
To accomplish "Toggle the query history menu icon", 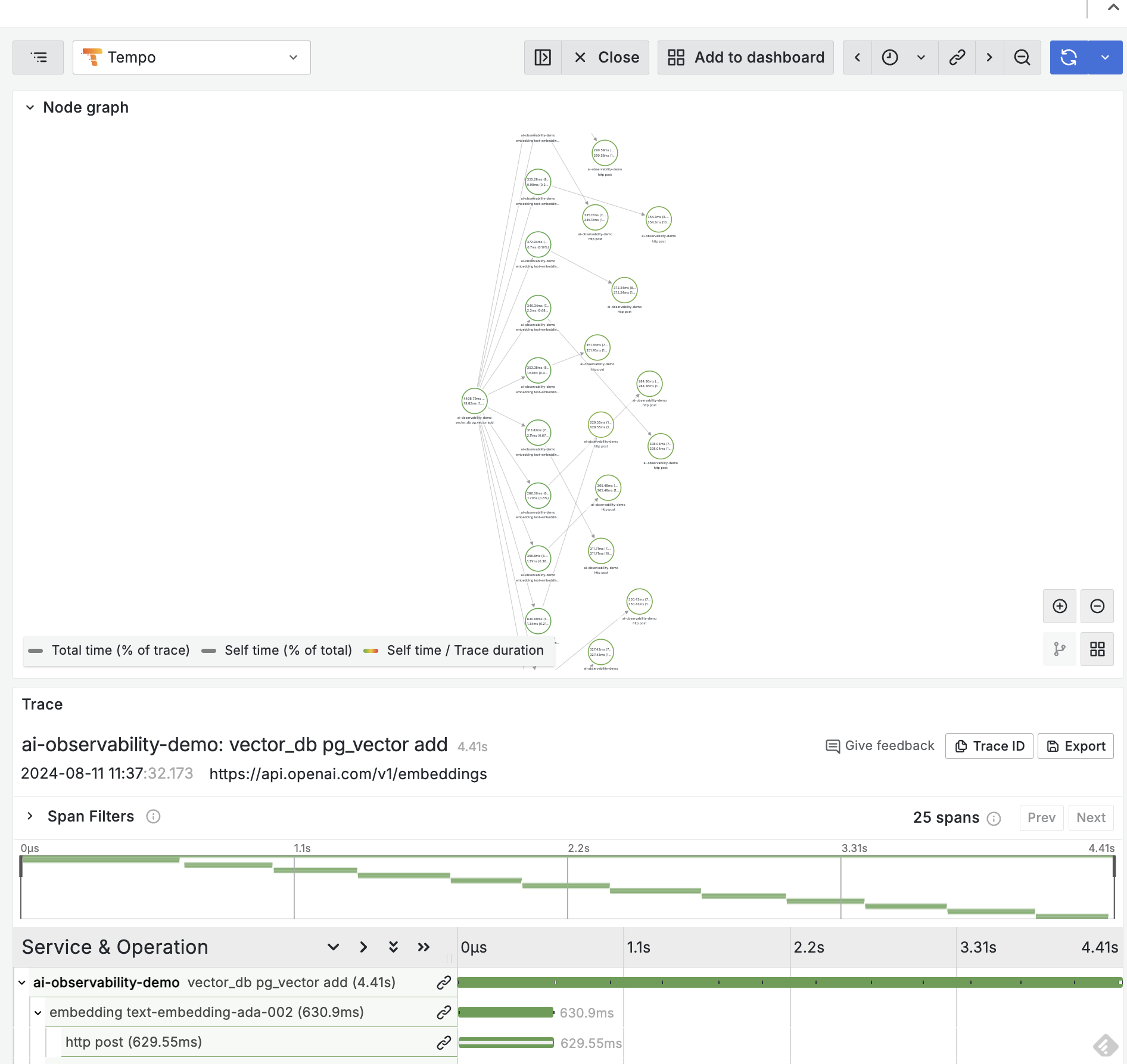I will click(38, 57).
